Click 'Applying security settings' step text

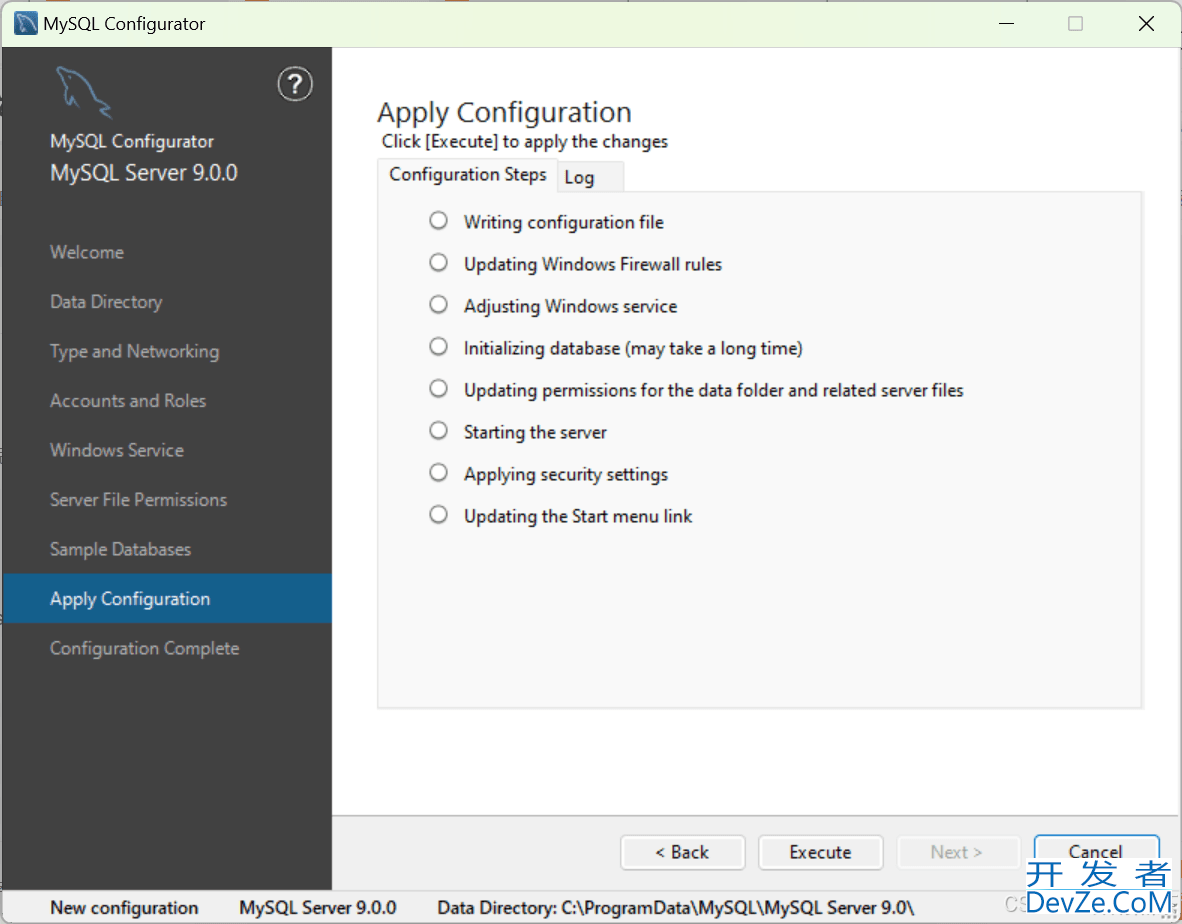coord(566,475)
